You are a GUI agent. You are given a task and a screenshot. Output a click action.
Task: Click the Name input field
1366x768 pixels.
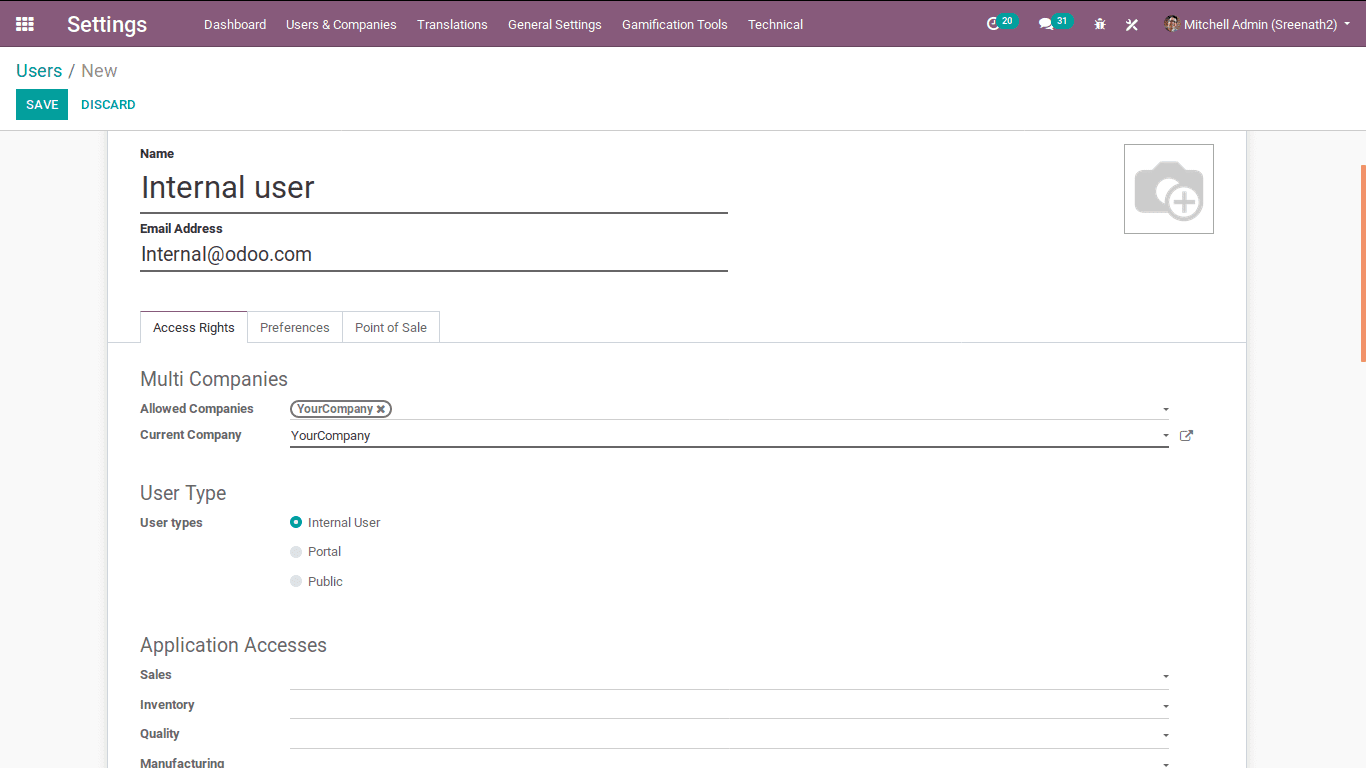pos(434,188)
